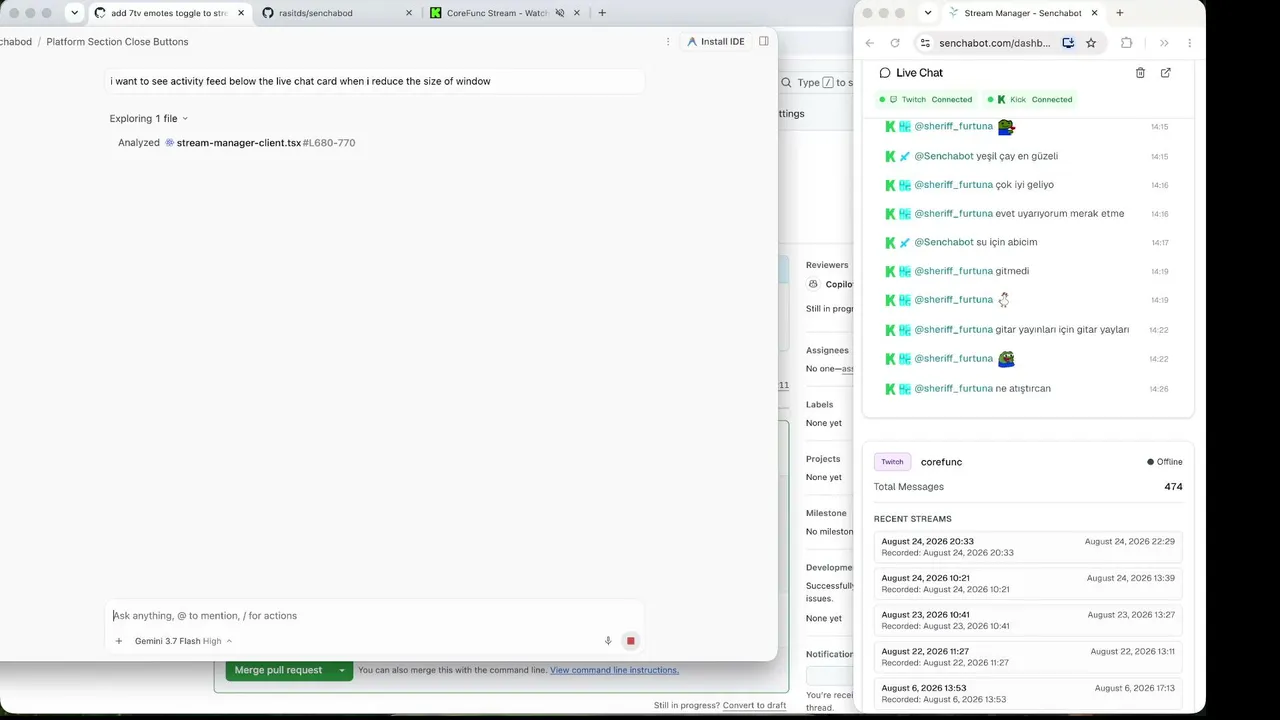
Task: Click the chat message 'yeşil çay en güzeli'
Action: [1017, 156]
